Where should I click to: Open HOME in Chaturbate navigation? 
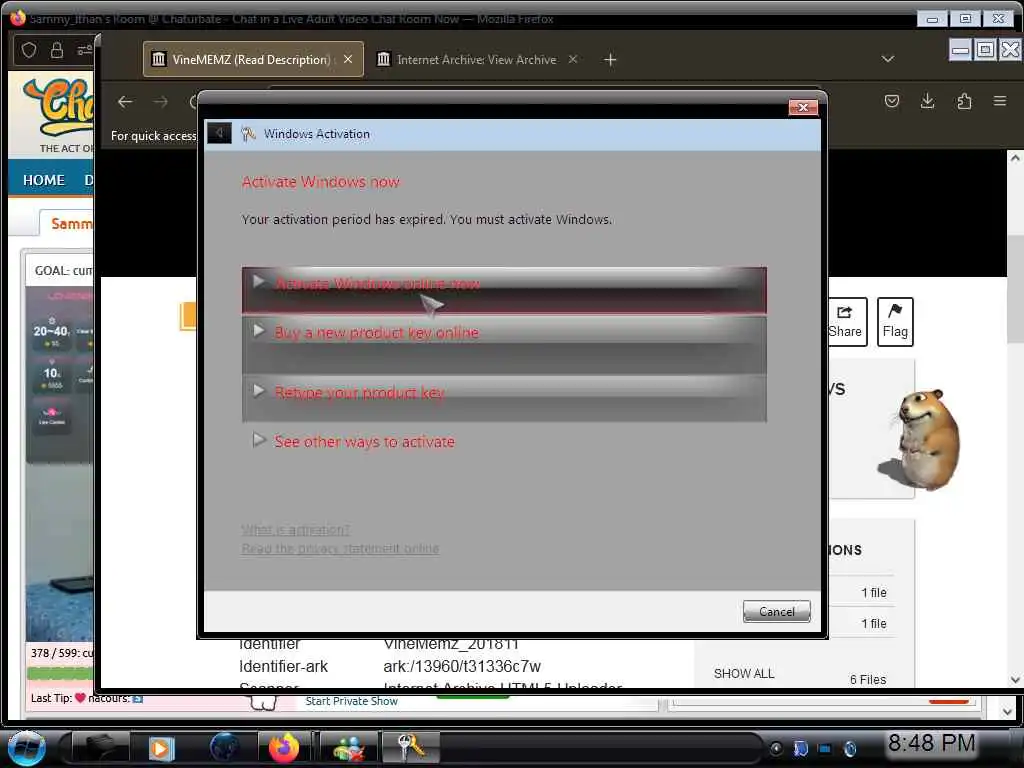point(44,180)
